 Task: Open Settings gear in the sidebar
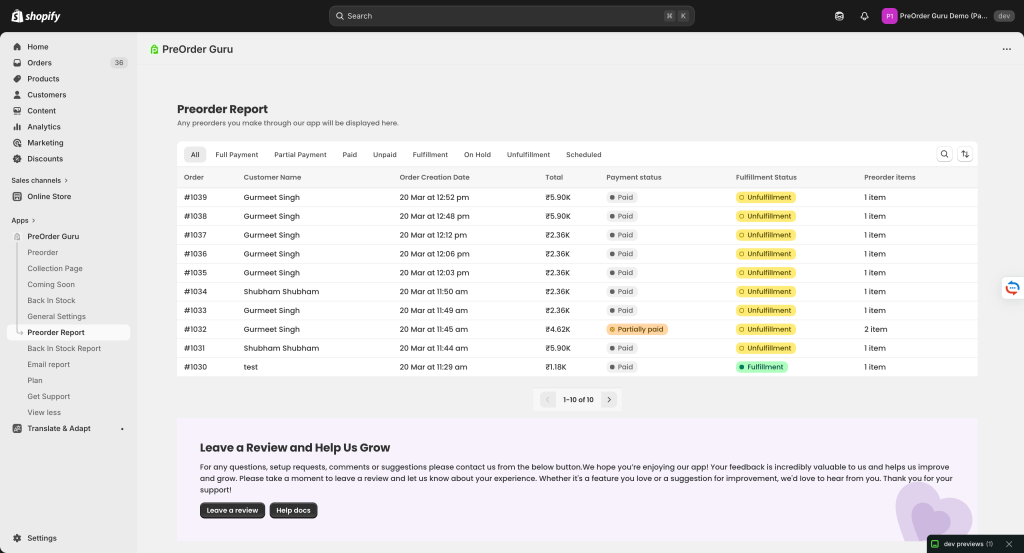17,538
